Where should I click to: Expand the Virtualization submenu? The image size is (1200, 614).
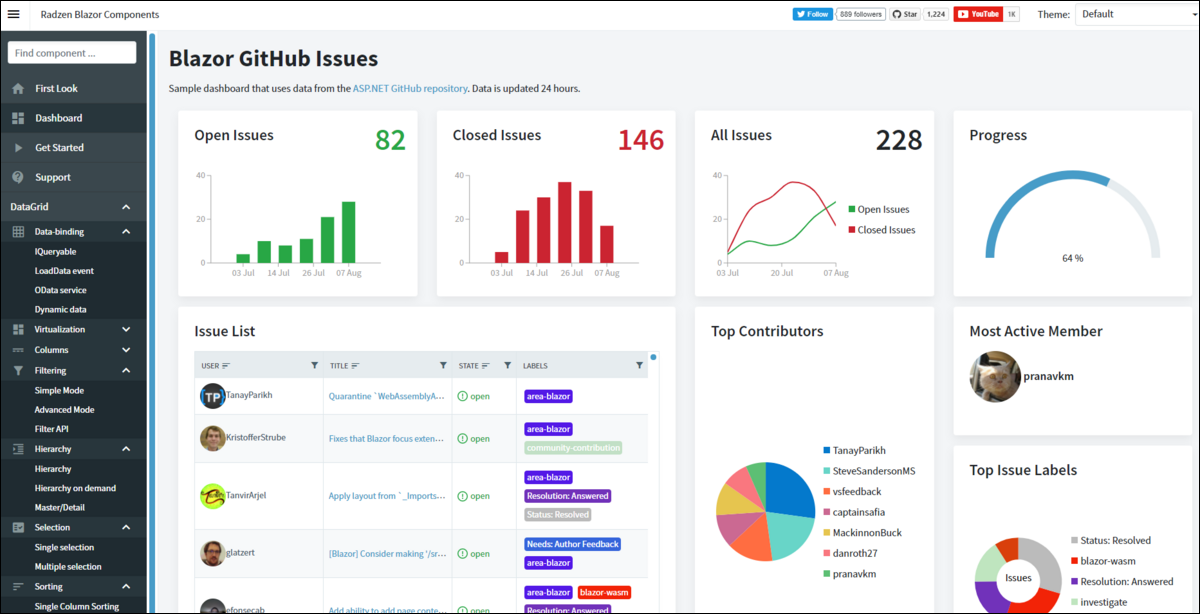126,329
